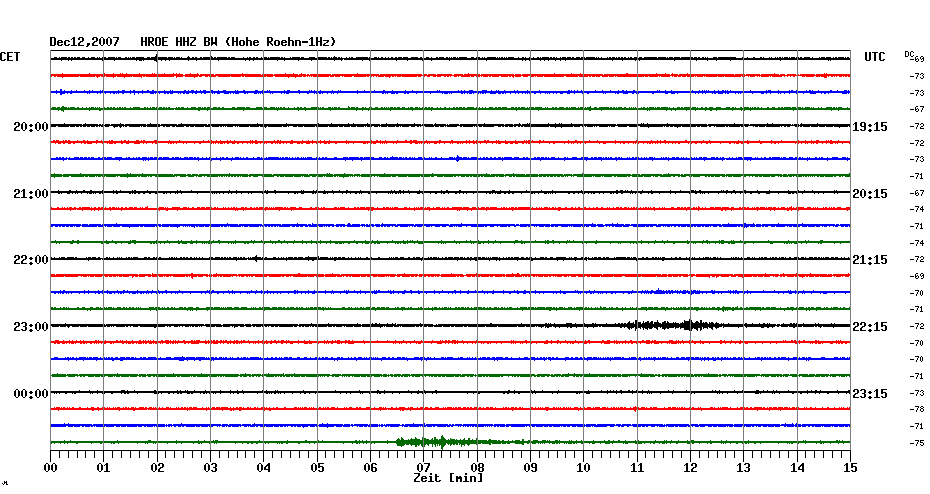Viewport: 930px width, 494px height.
Task: Click minute 15 on the time axis
Action: pyautogui.click(x=850, y=468)
